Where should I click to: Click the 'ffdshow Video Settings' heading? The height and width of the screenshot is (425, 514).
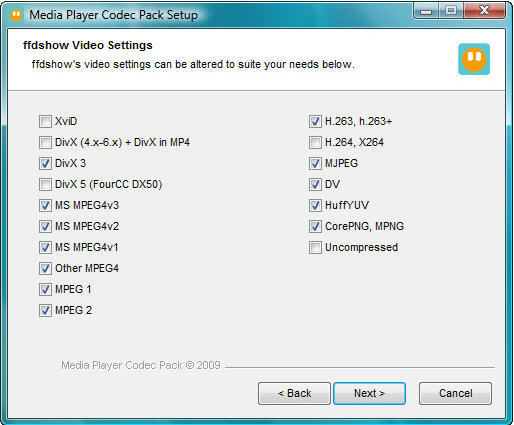tap(88, 45)
